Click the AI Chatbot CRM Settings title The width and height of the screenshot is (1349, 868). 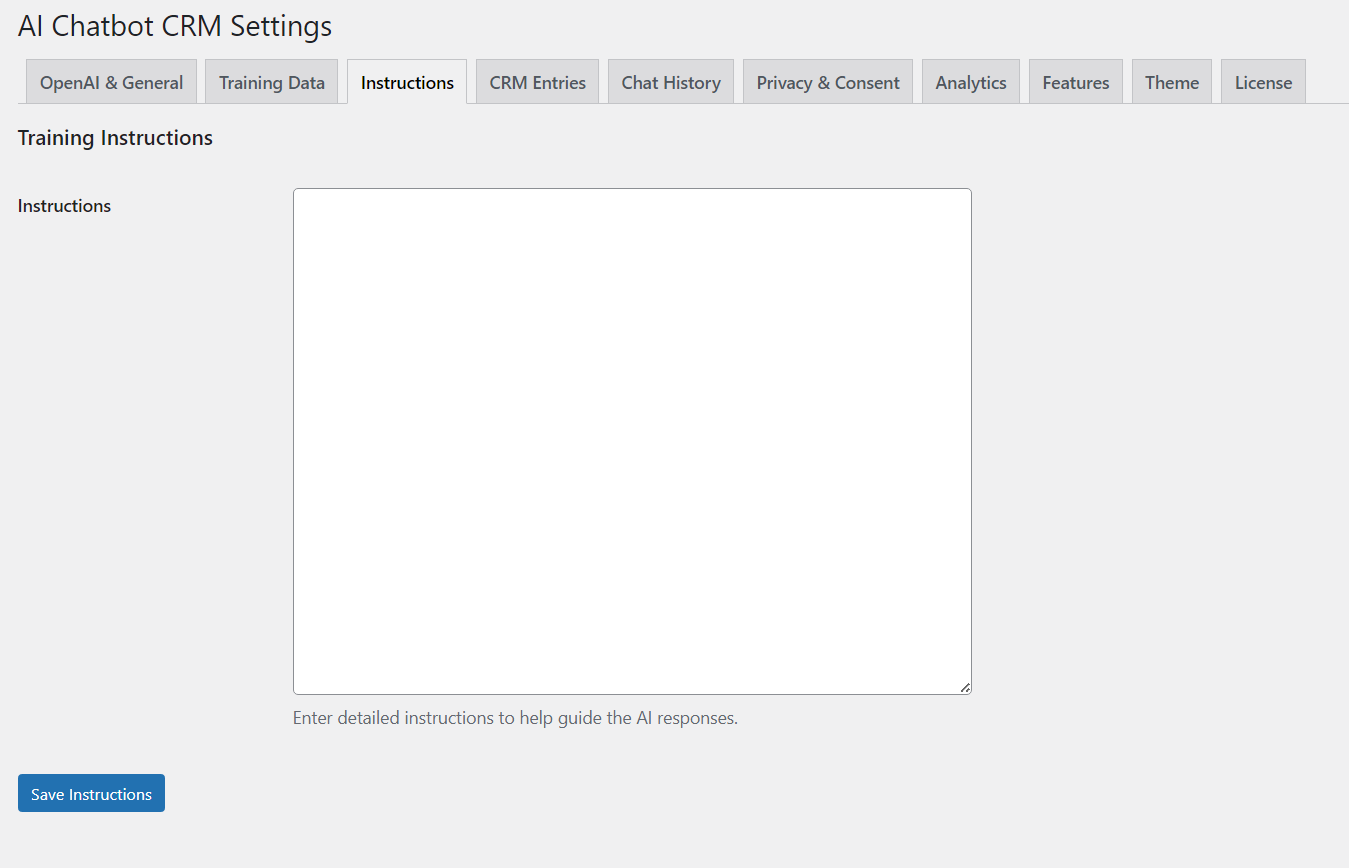[x=175, y=27]
